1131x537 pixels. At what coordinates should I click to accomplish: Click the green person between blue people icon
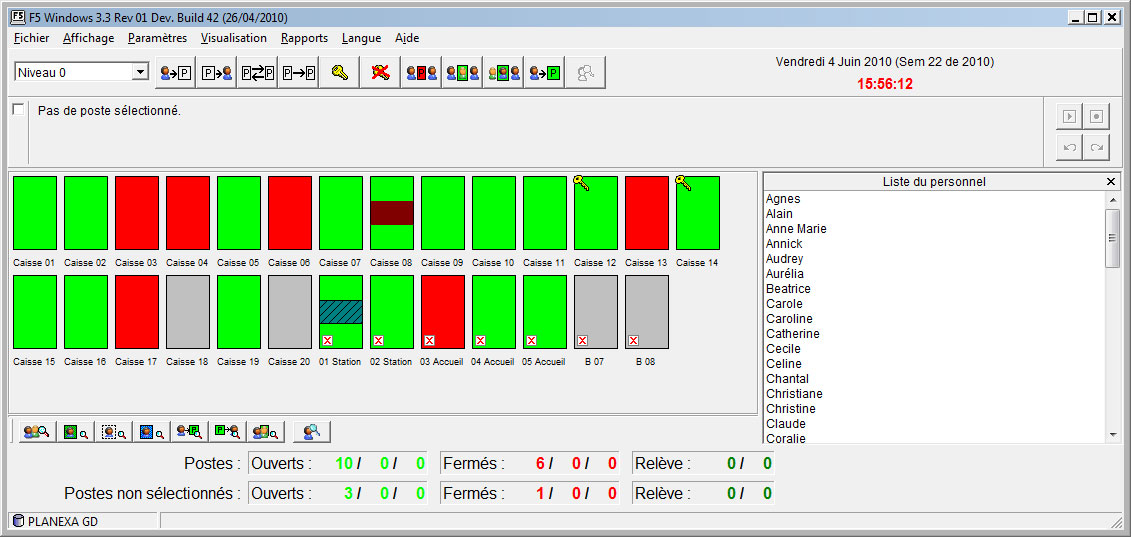[x=462, y=73]
